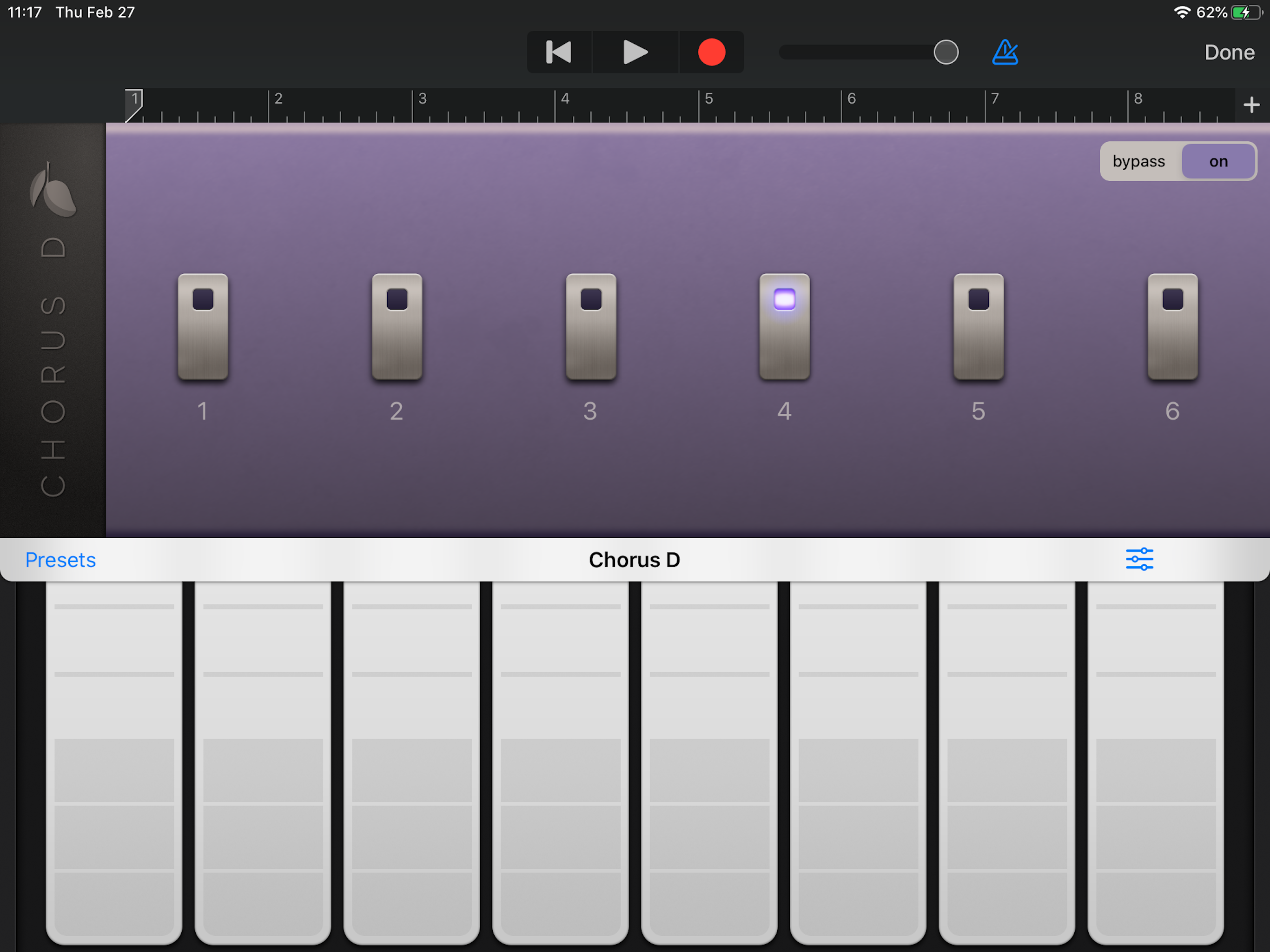
Task: Tap bar 5 on the ruler
Action: [708, 99]
